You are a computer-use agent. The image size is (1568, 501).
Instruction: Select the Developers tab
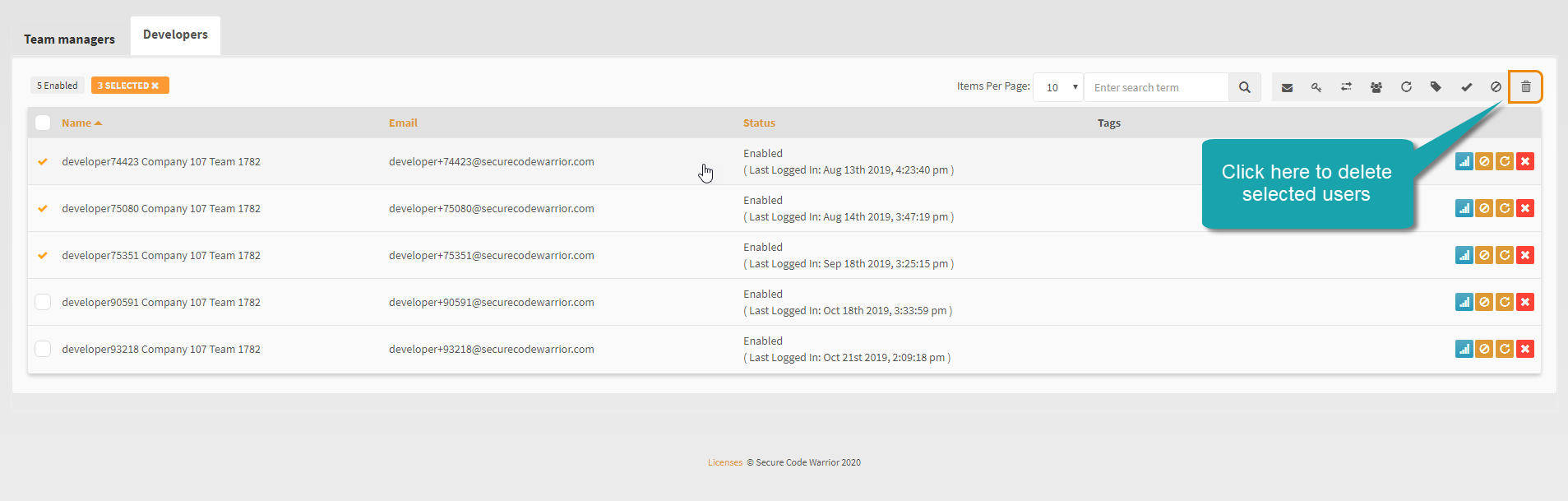175,35
